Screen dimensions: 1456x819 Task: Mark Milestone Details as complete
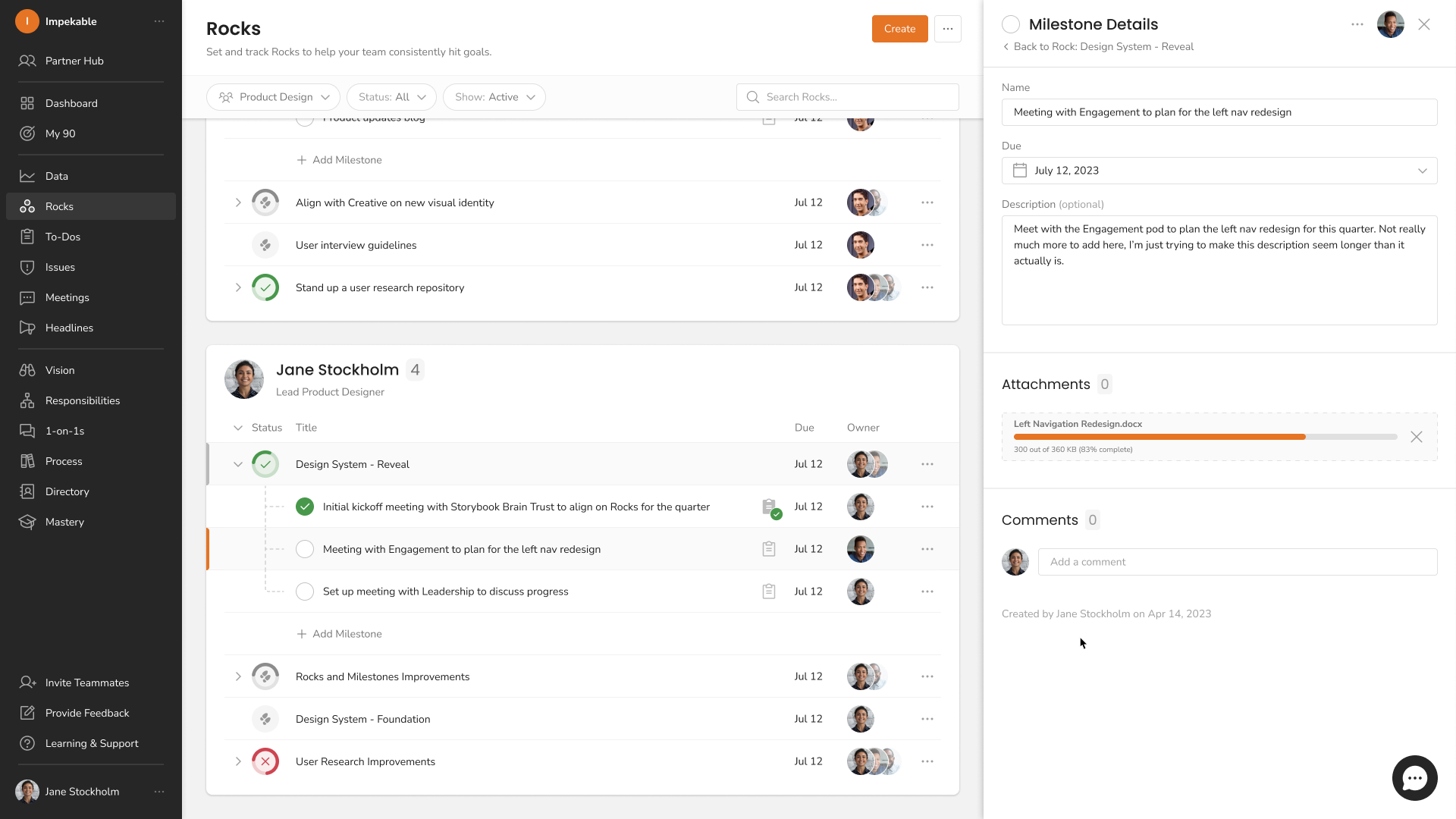(1010, 24)
